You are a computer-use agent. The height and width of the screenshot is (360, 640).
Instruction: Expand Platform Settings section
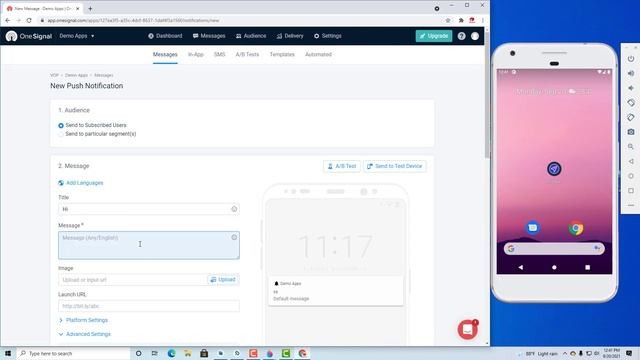coord(83,320)
